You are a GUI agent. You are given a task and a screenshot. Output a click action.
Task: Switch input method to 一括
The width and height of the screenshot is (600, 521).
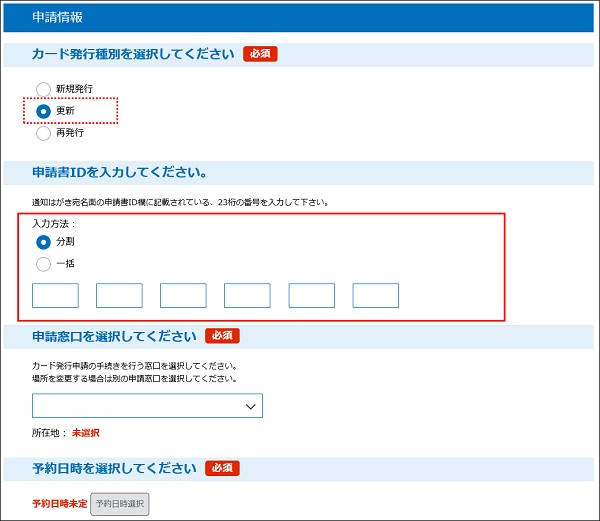pos(43,264)
